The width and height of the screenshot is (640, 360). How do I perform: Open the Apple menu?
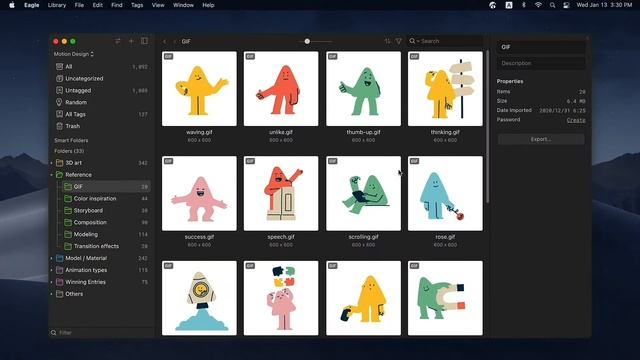pos(12,5)
